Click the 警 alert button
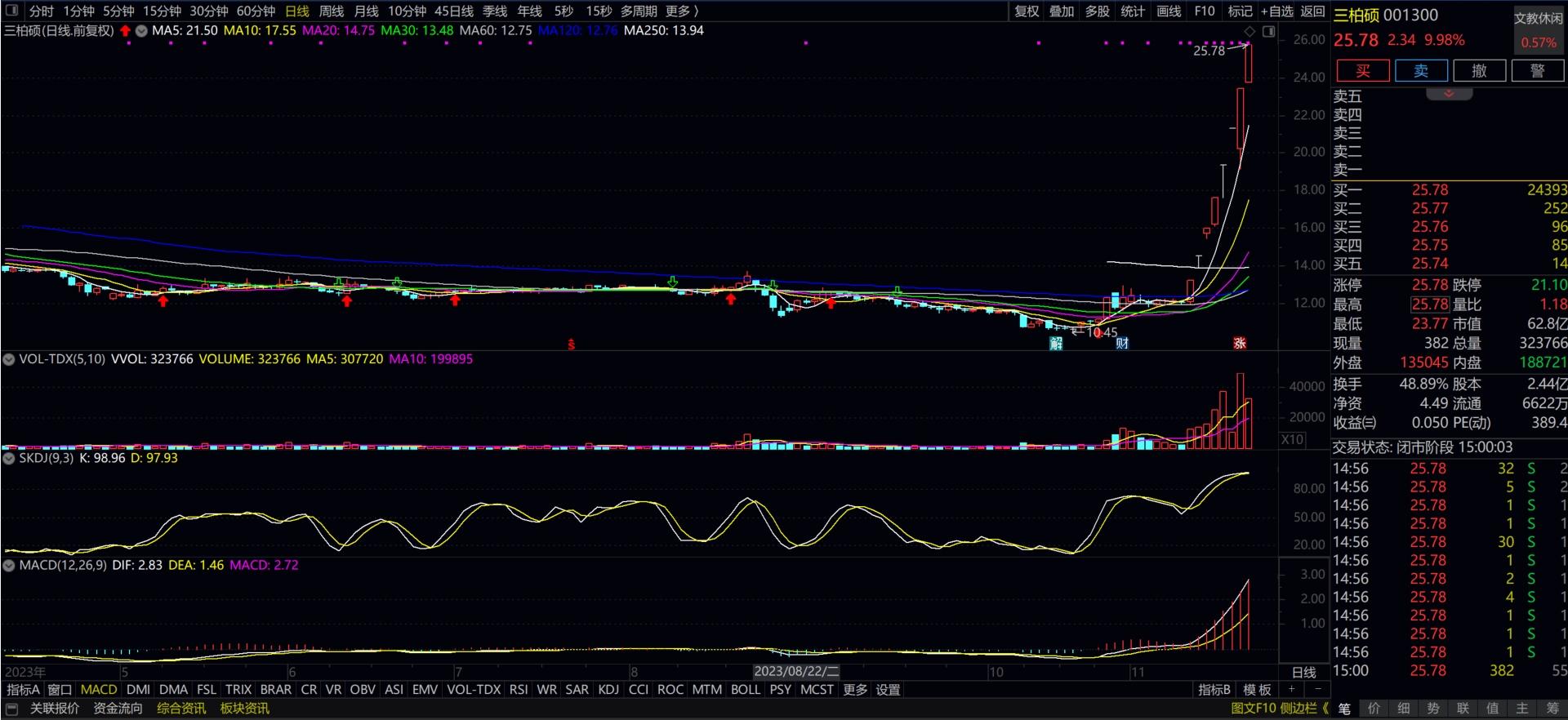Viewport: 1568px width, 720px height. point(1538,70)
